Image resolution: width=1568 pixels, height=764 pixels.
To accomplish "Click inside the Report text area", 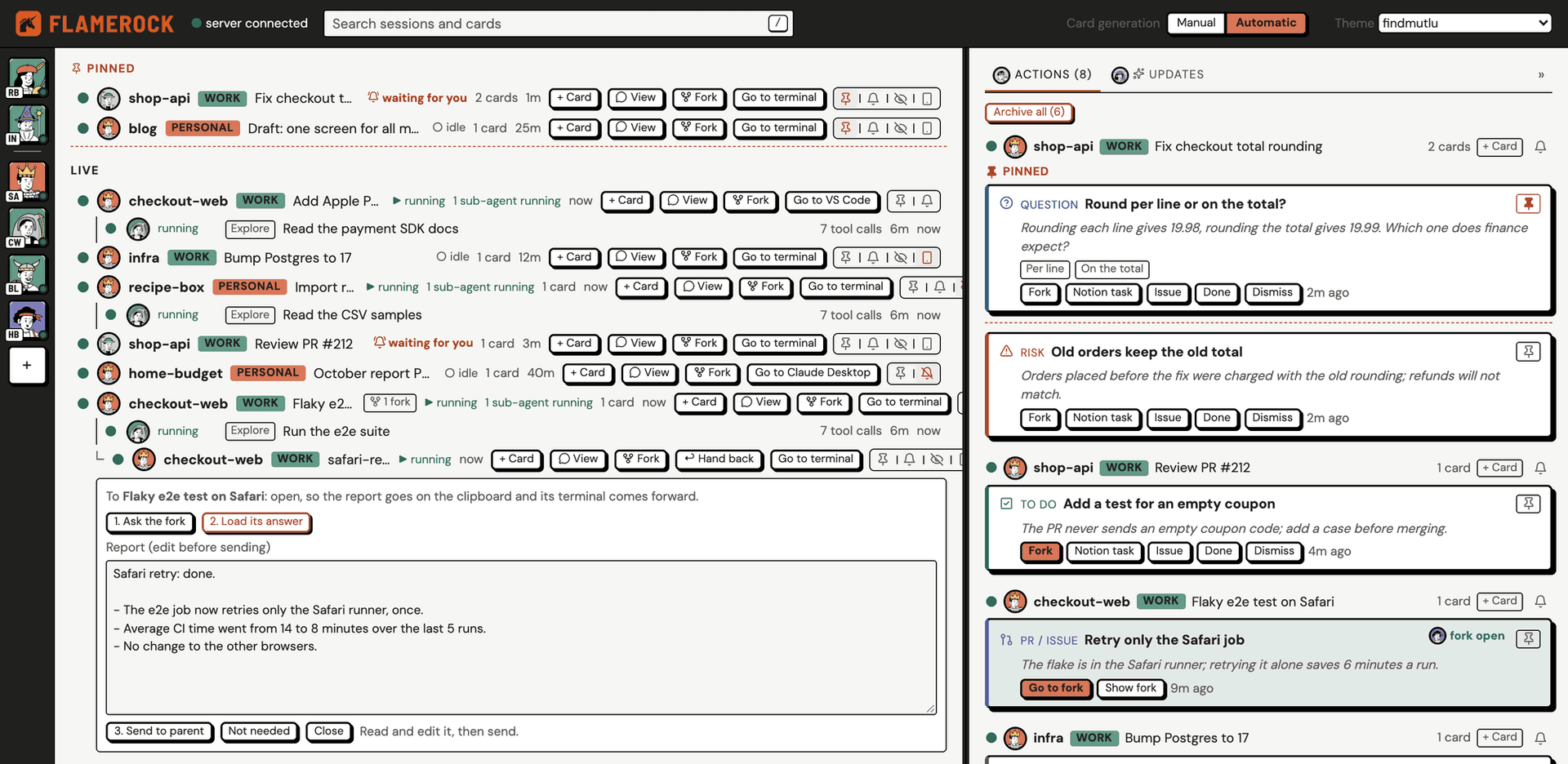I will (x=521, y=637).
